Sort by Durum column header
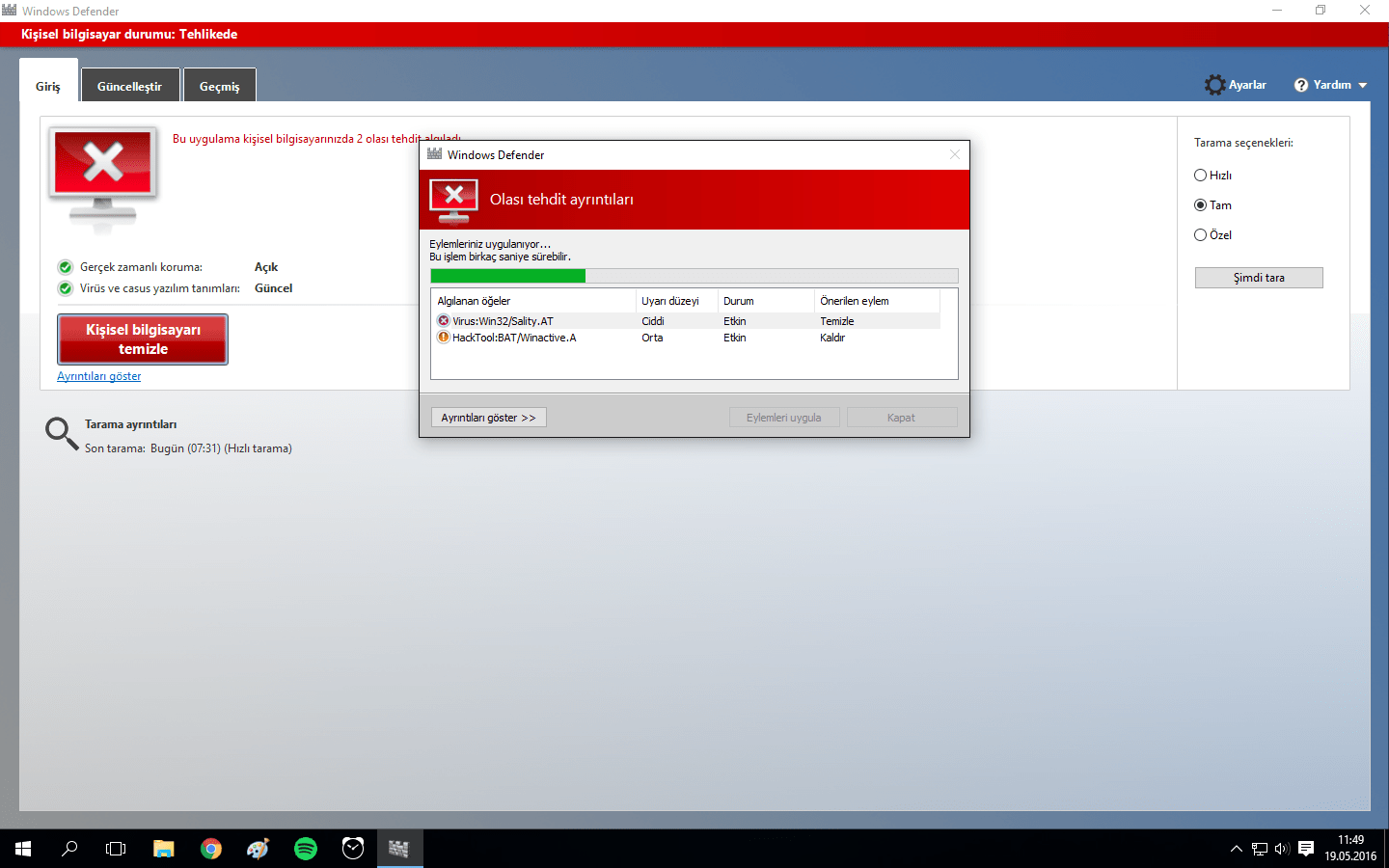The image size is (1389, 868). click(767, 301)
